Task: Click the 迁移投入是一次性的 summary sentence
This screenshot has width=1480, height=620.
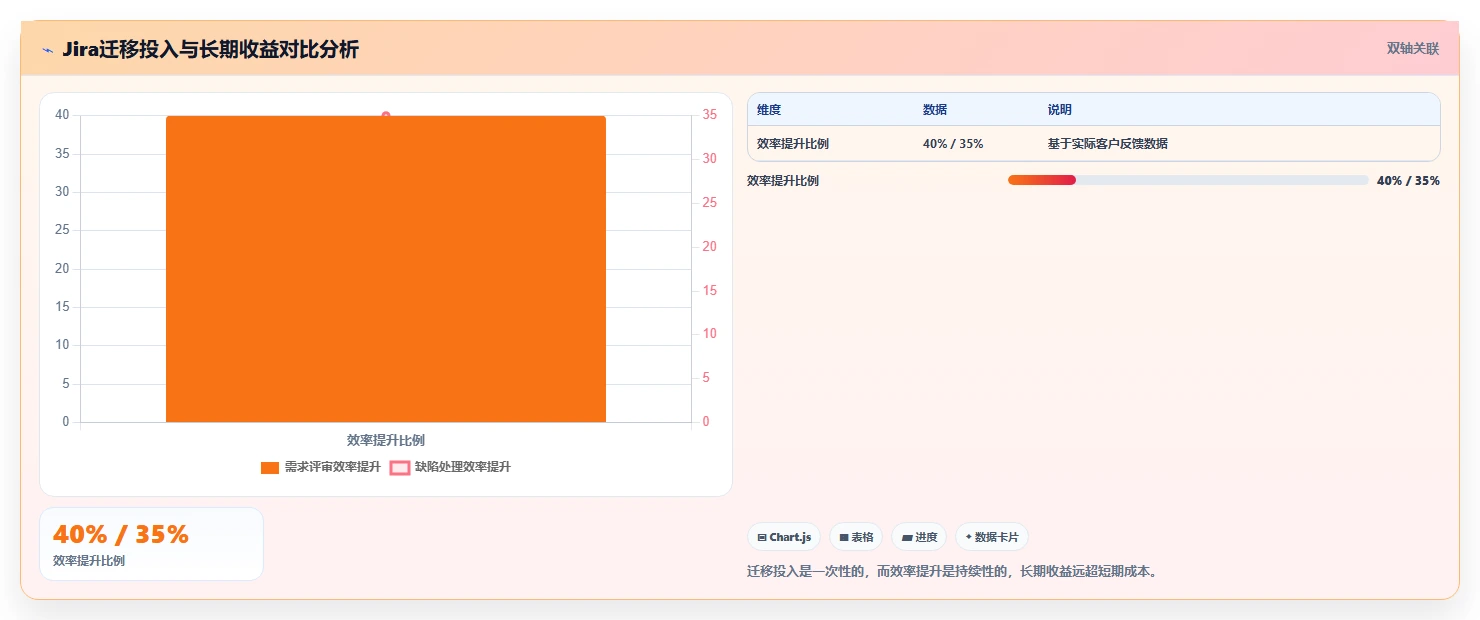Action: [x=952, y=572]
